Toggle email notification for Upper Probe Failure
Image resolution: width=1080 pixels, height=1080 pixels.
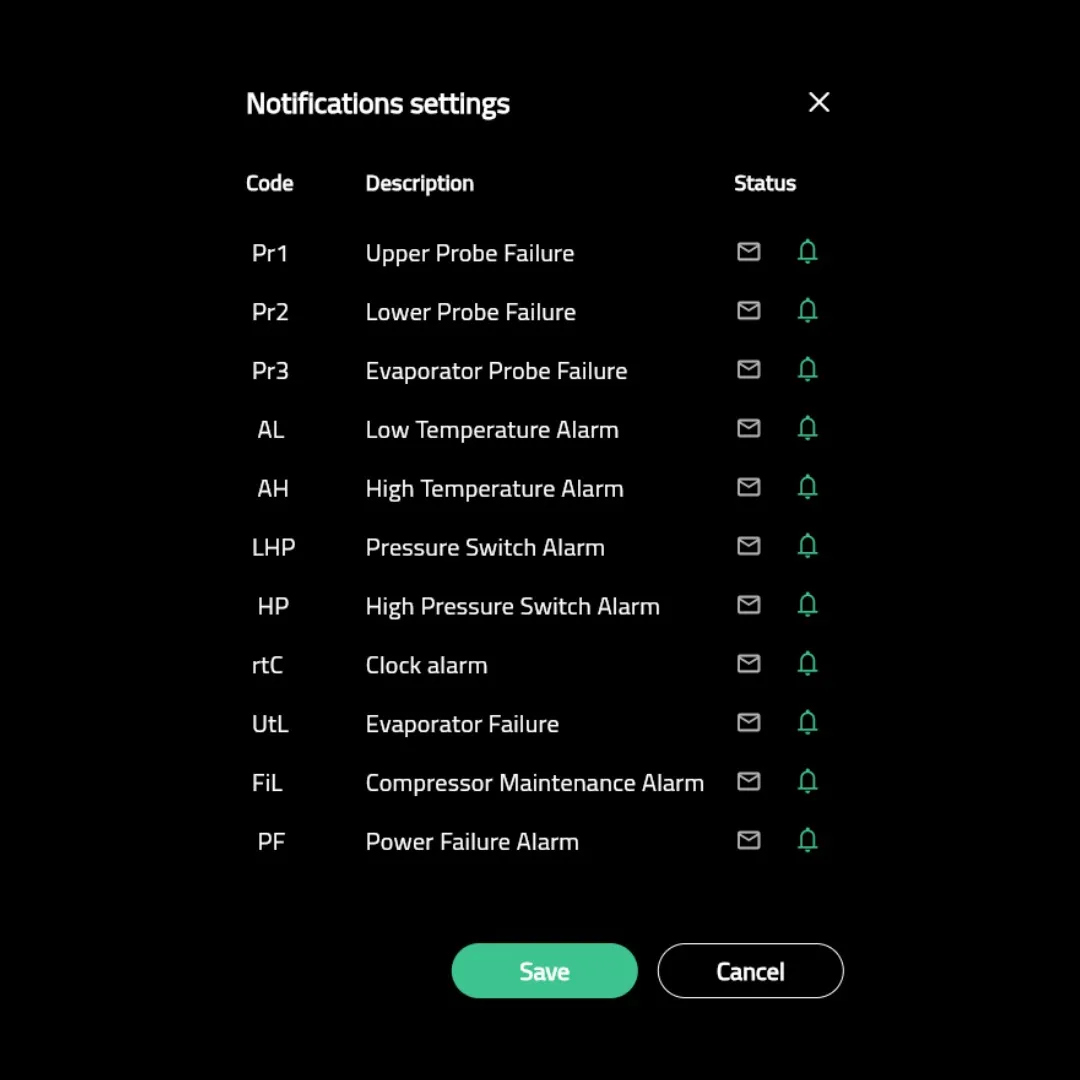[x=748, y=252]
